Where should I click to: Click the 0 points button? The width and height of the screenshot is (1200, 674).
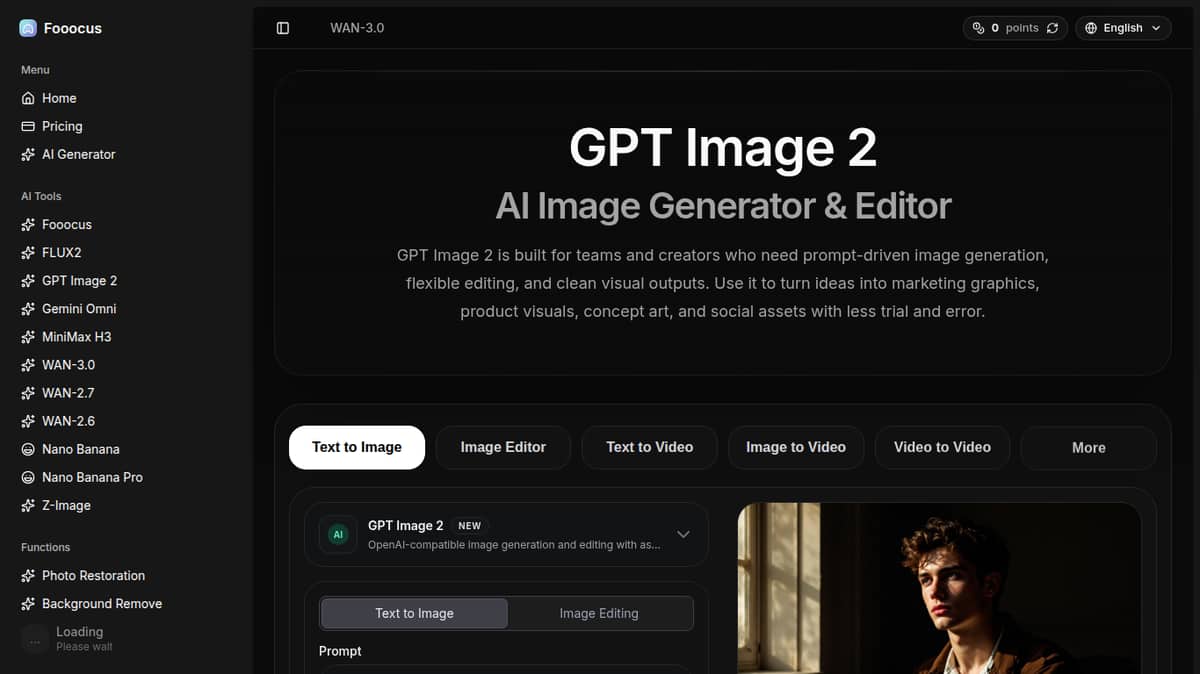1015,28
